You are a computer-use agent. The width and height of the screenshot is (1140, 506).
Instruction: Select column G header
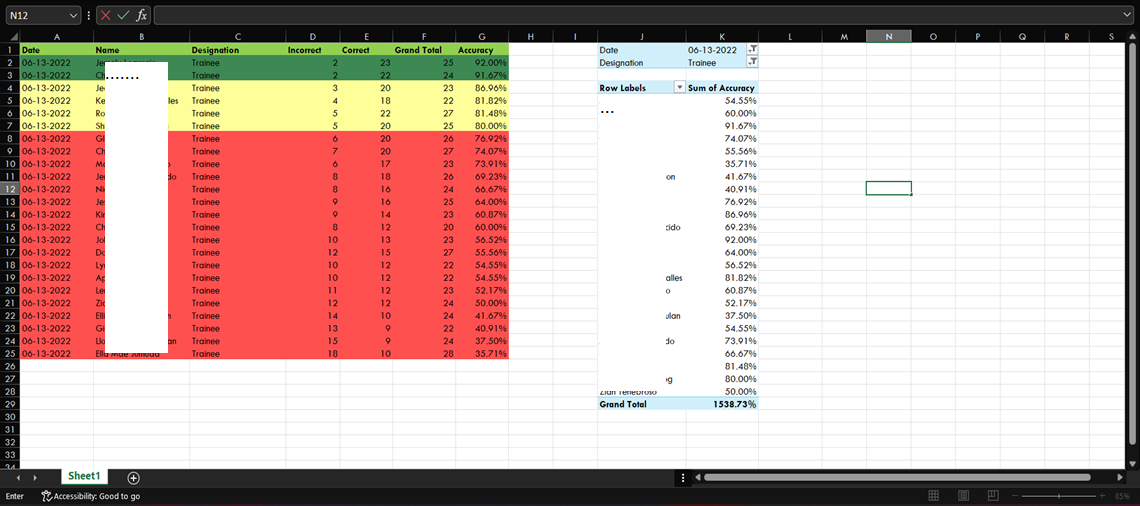(482, 36)
